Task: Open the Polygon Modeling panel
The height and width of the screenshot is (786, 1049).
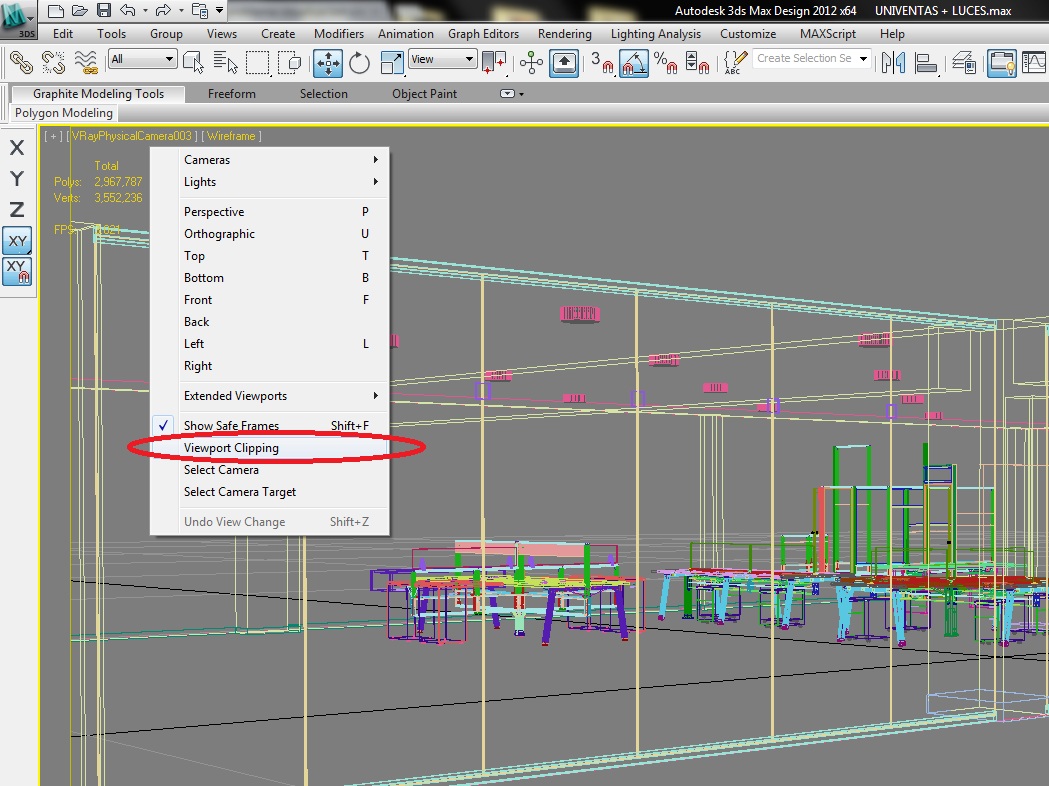Action: click(x=64, y=113)
